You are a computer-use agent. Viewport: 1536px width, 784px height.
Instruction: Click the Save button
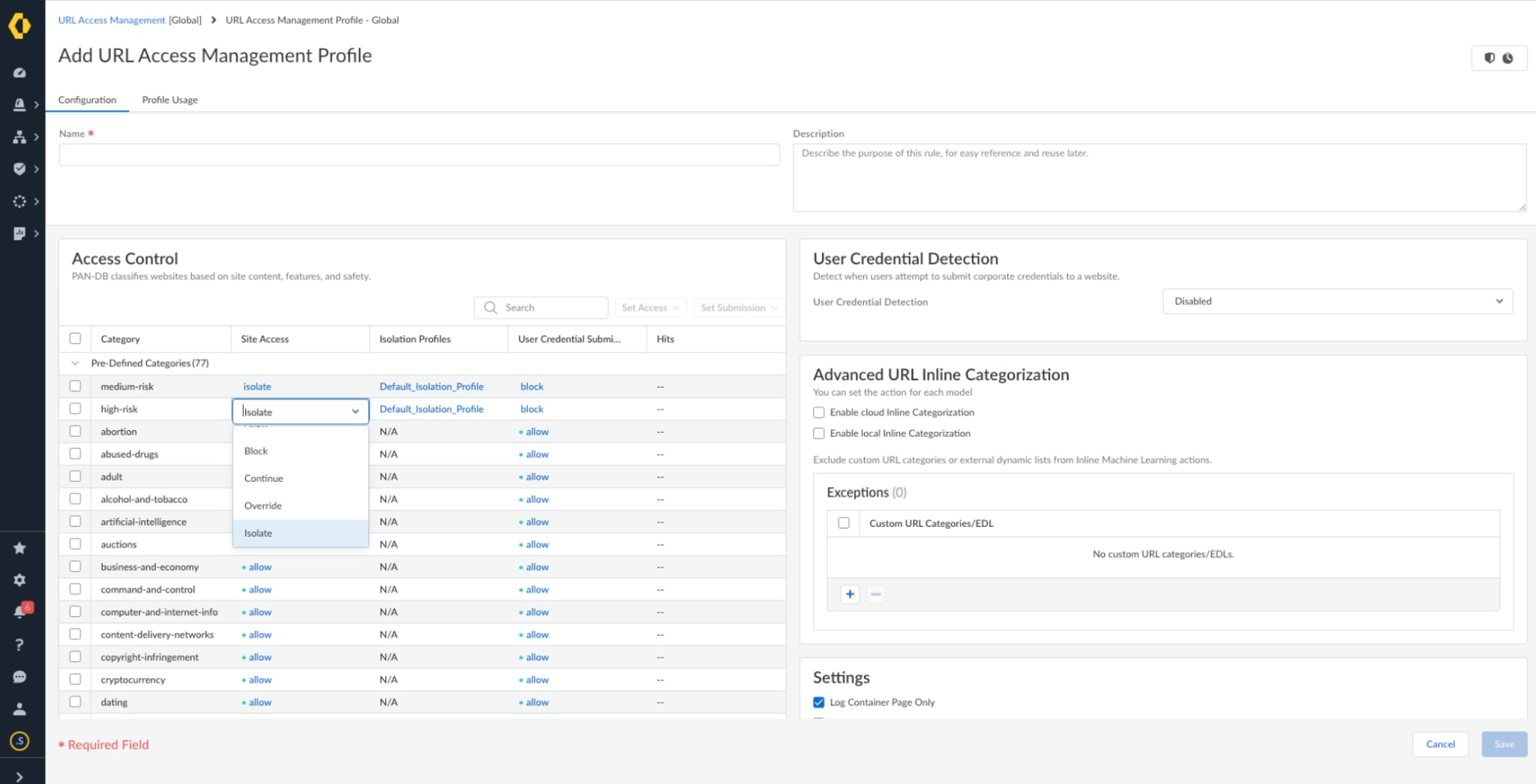(x=1504, y=744)
